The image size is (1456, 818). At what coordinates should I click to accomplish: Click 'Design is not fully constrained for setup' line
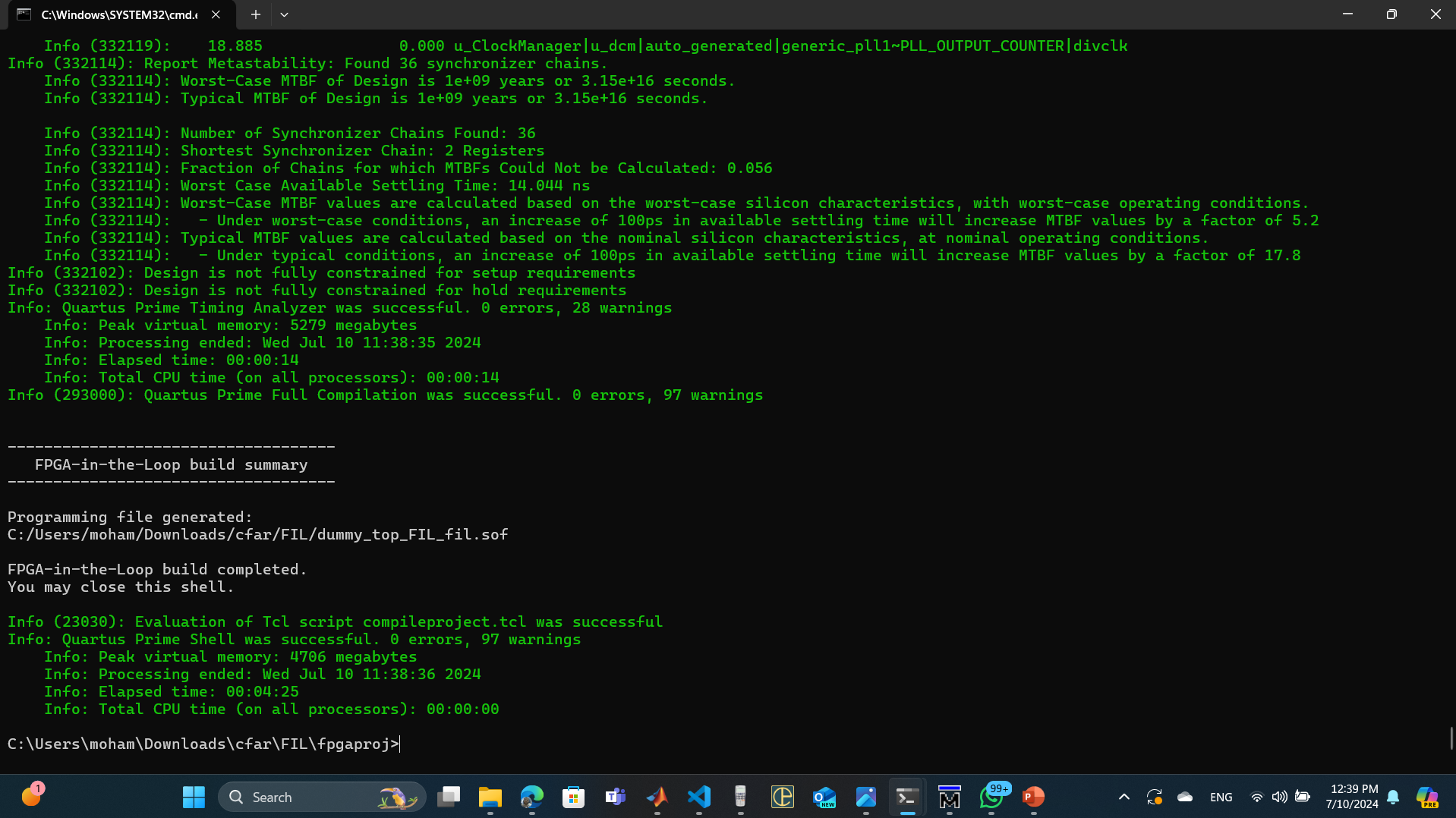pyautogui.click(x=321, y=272)
